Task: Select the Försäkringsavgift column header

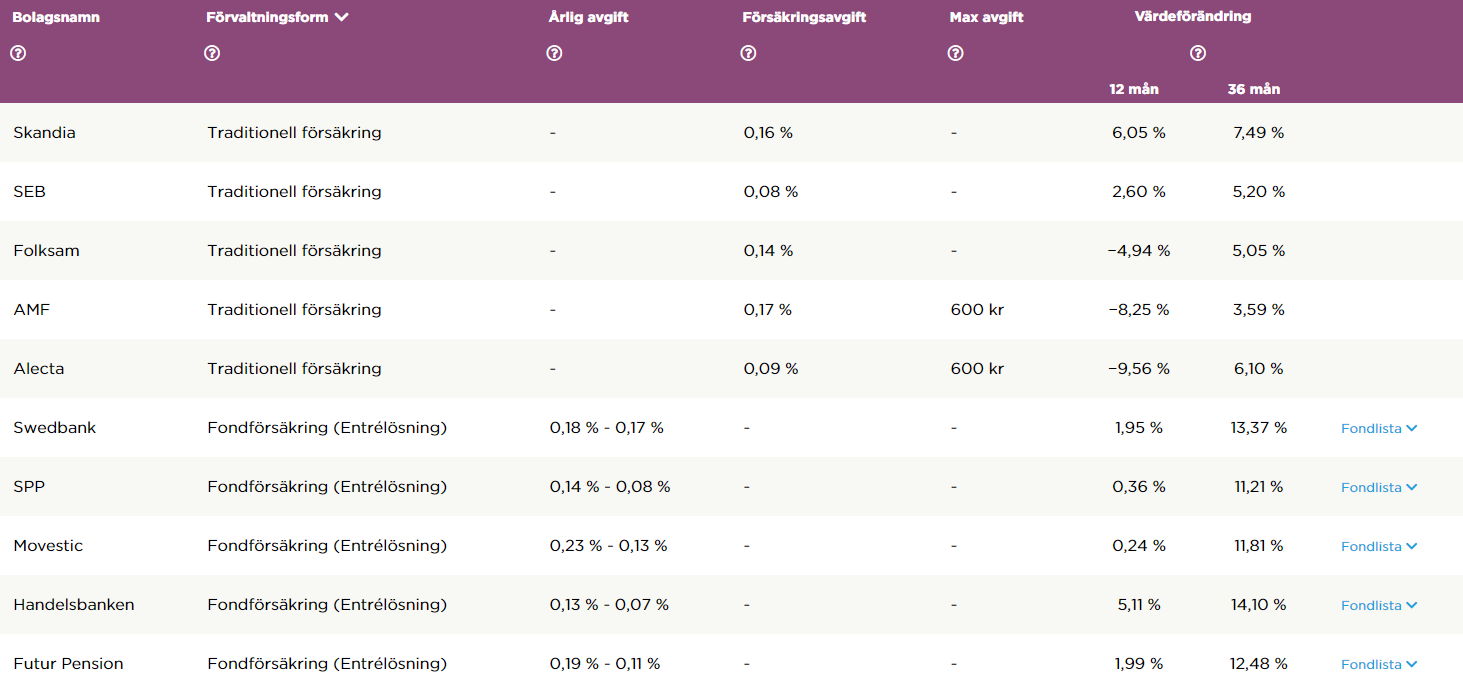Action: 804,17
